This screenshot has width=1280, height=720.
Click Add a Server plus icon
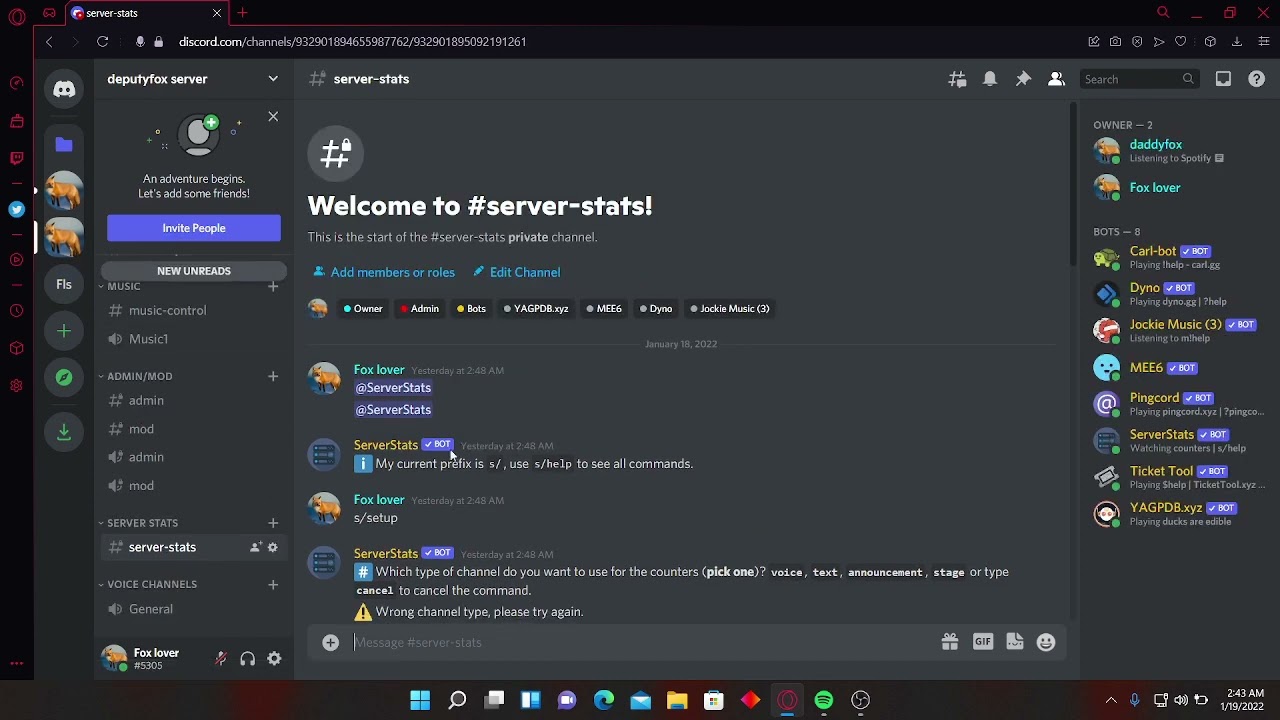pos(64,331)
